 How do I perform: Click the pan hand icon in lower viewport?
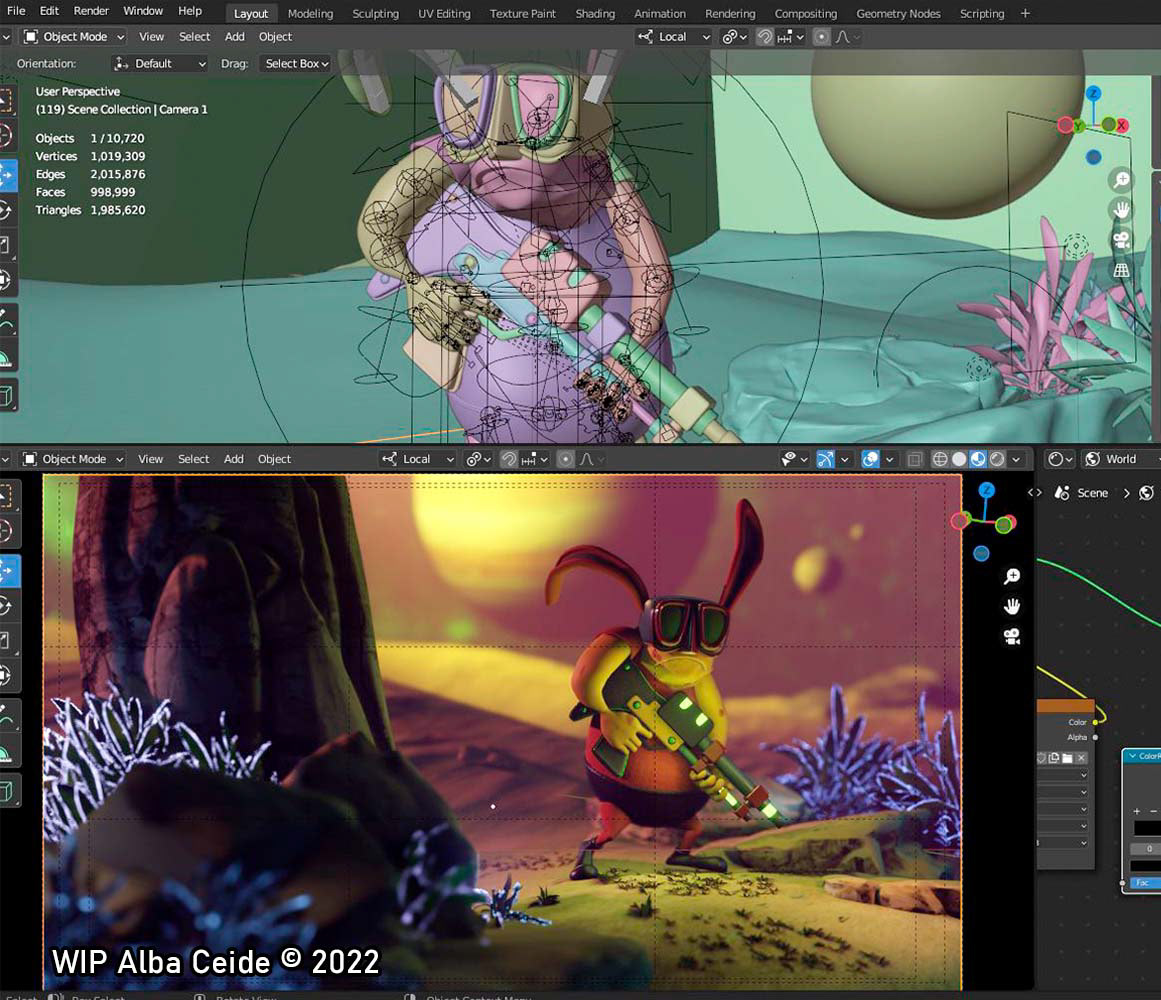point(1012,606)
